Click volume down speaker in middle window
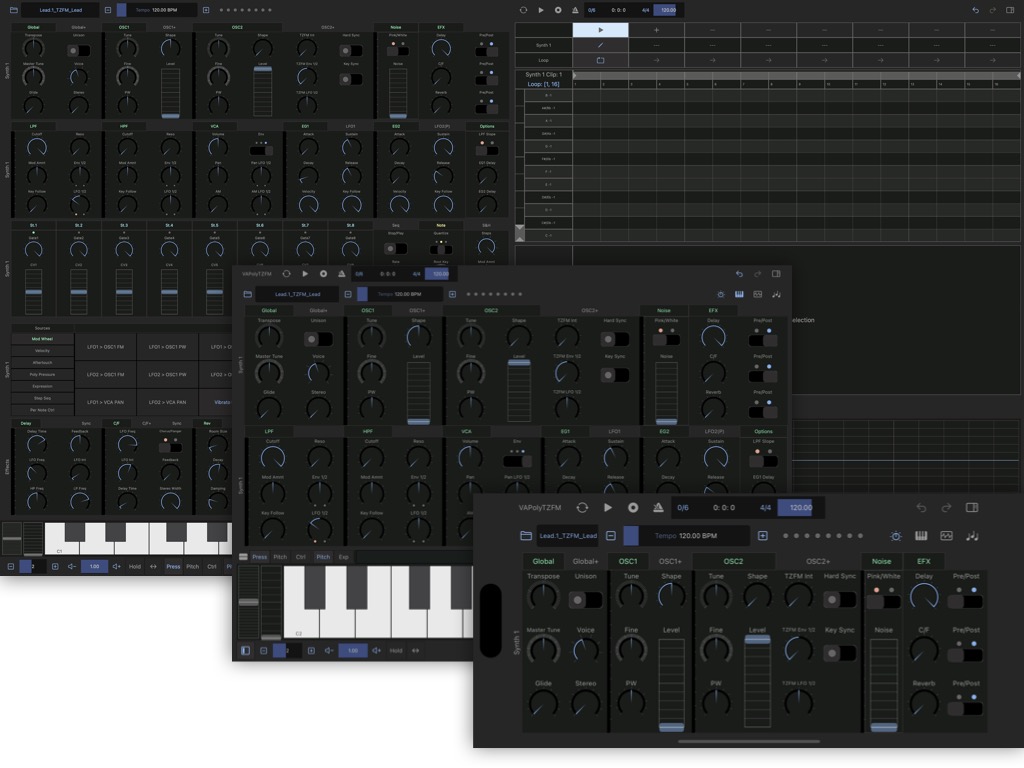This screenshot has height=768, width=1024. [x=328, y=650]
